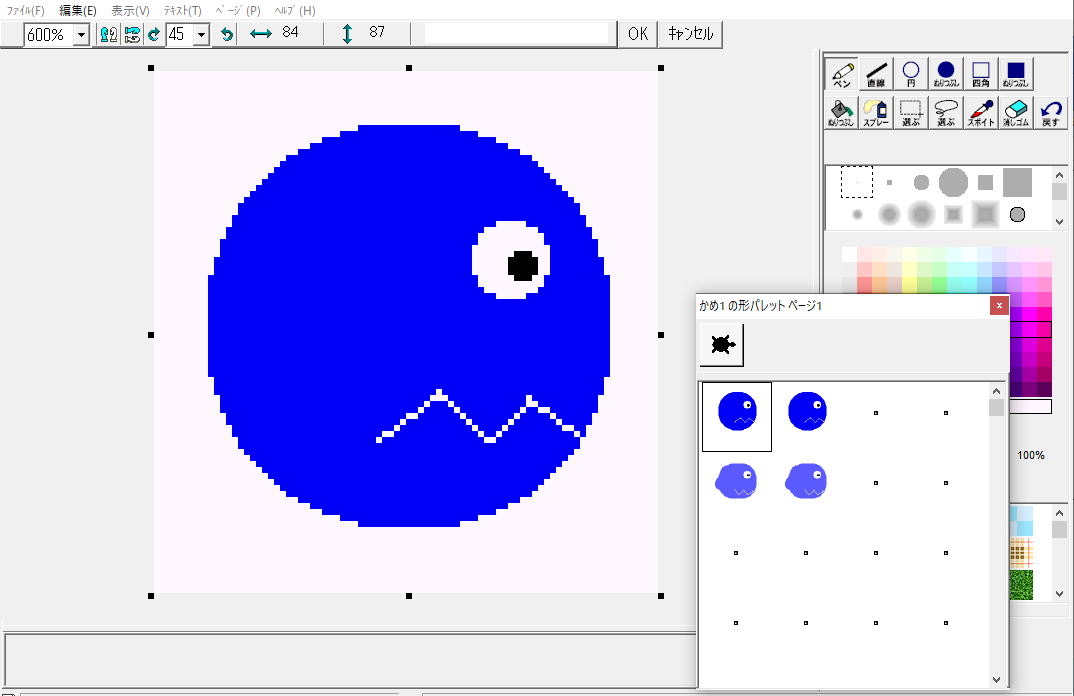This screenshot has height=696, width=1074.
Task: Pick the outlined magenta color swatch
Action: [x=1030, y=330]
